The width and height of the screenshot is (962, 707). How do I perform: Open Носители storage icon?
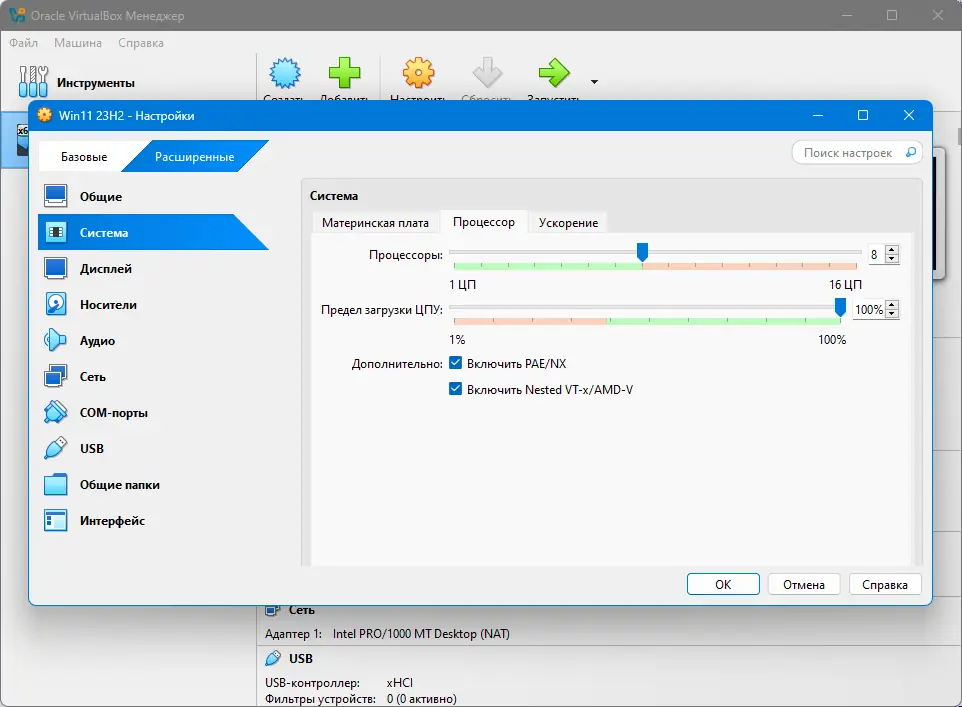pyautogui.click(x=56, y=304)
